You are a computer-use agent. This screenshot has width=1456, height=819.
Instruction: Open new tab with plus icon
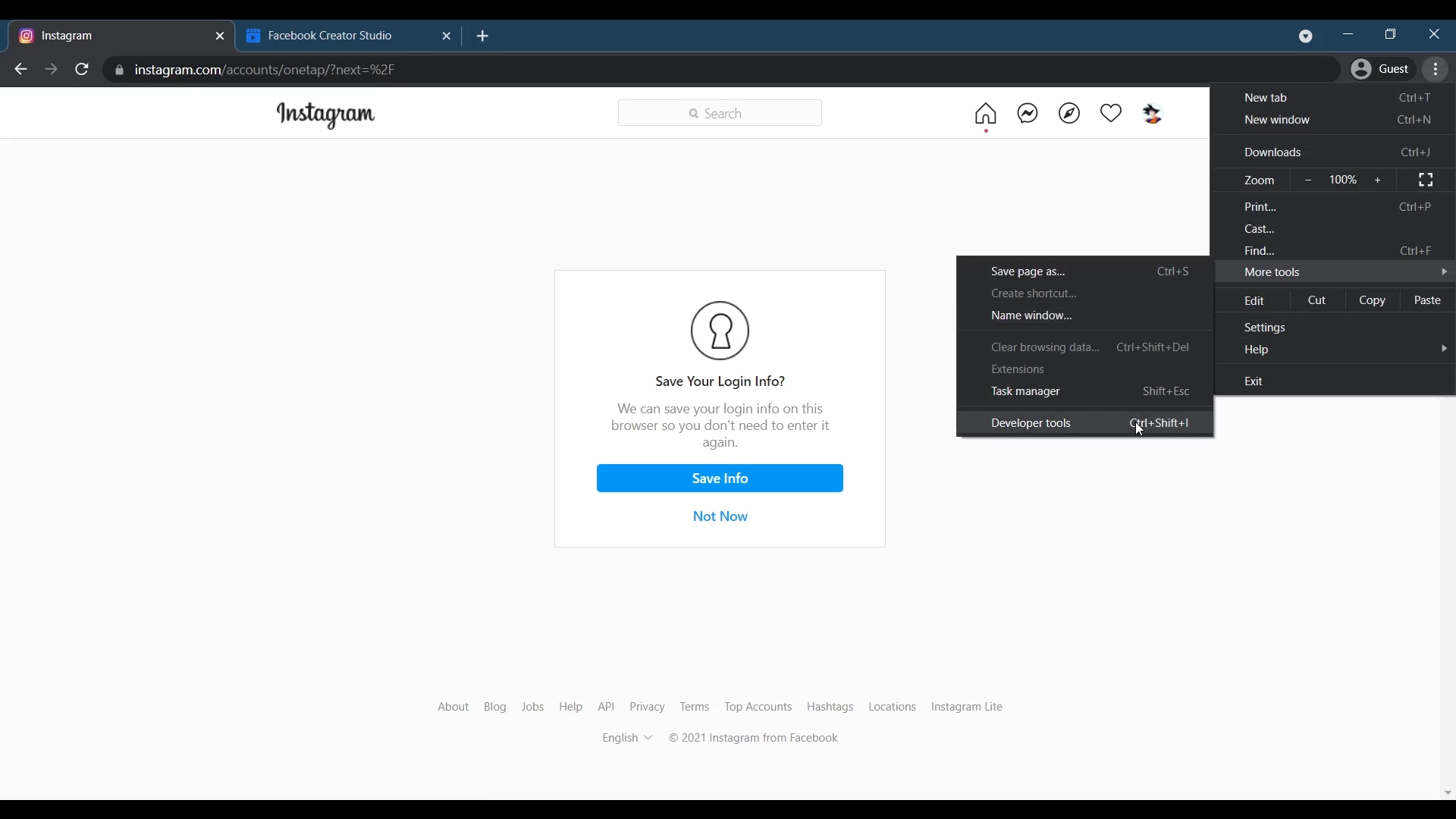(x=483, y=36)
